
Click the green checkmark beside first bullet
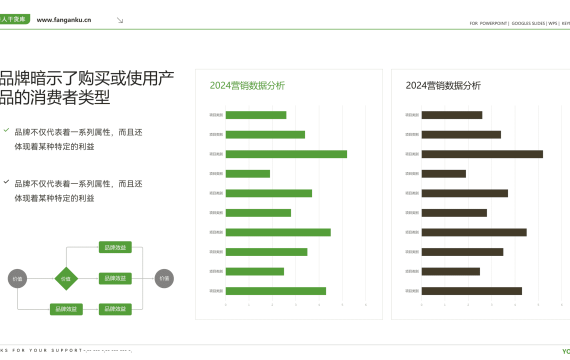(6, 130)
